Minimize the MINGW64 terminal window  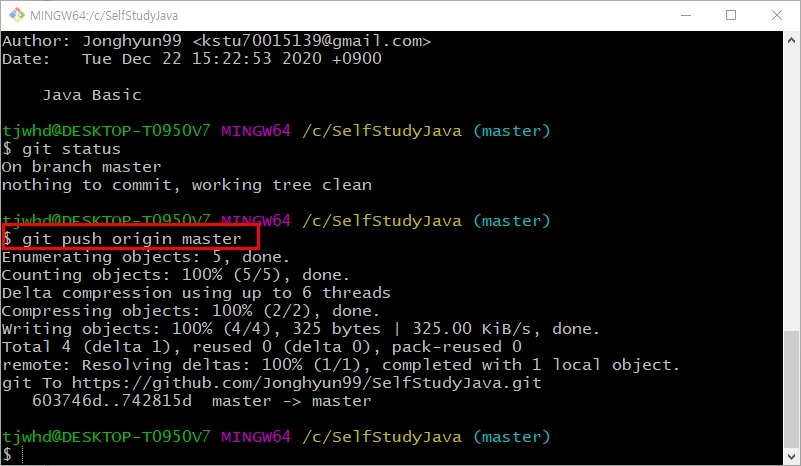point(686,15)
